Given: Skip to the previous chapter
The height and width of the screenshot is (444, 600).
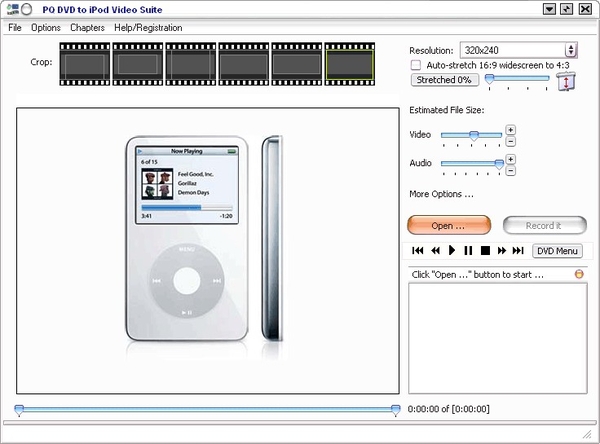Looking at the screenshot, I should click(x=418, y=250).
